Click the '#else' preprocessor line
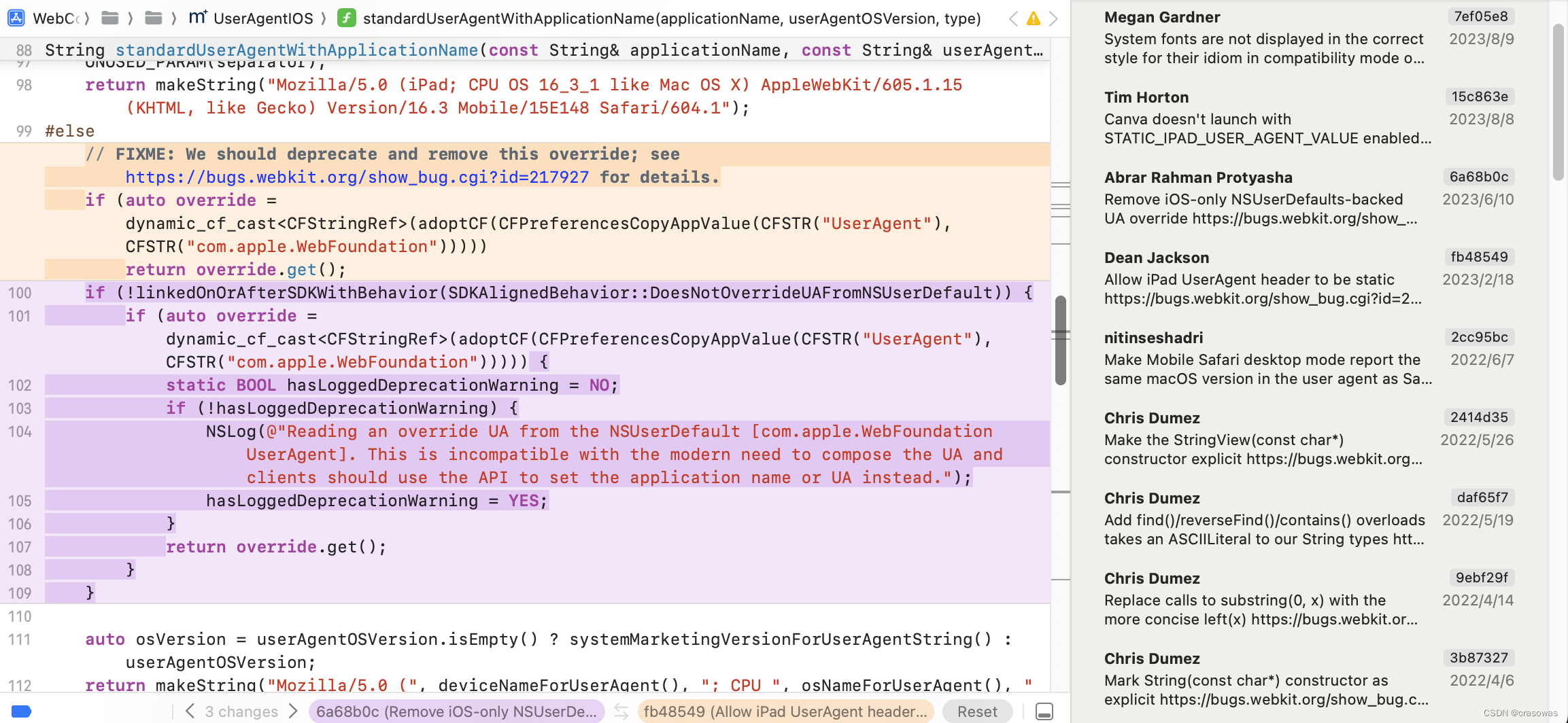 (x=70, y=131)
